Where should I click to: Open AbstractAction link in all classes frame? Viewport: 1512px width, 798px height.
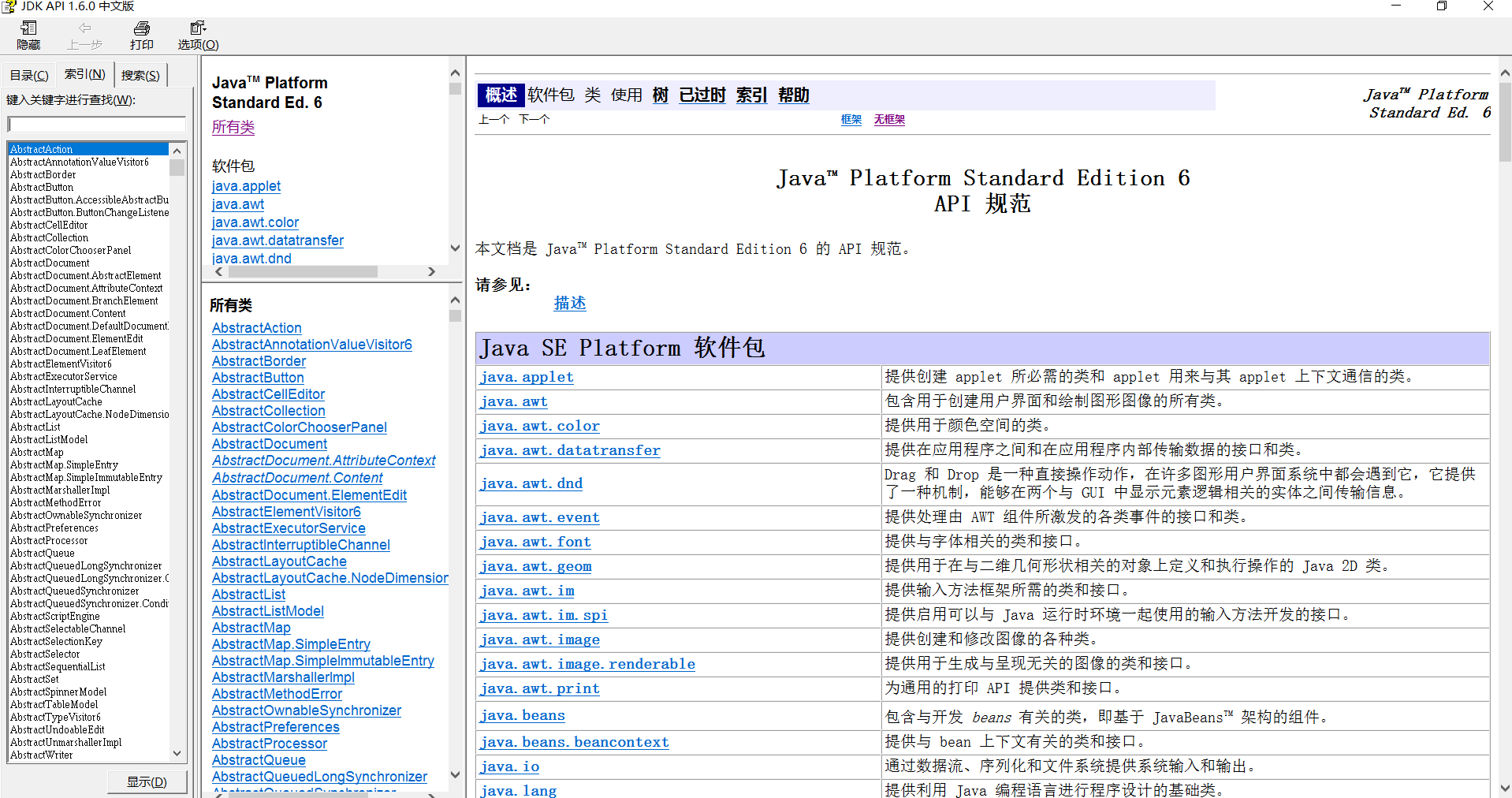(x=257, y=328)
